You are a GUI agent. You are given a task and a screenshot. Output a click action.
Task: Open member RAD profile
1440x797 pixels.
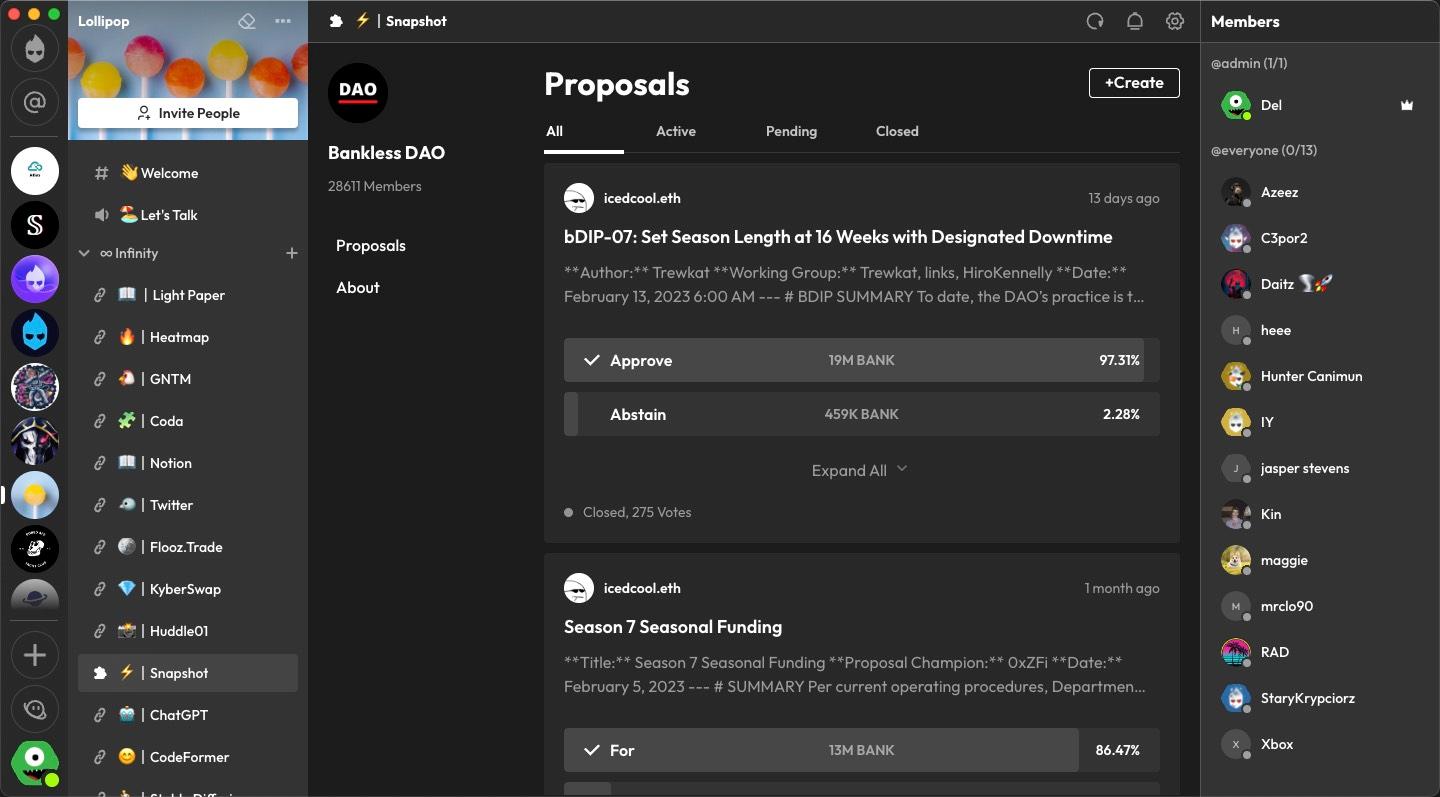1320,652
